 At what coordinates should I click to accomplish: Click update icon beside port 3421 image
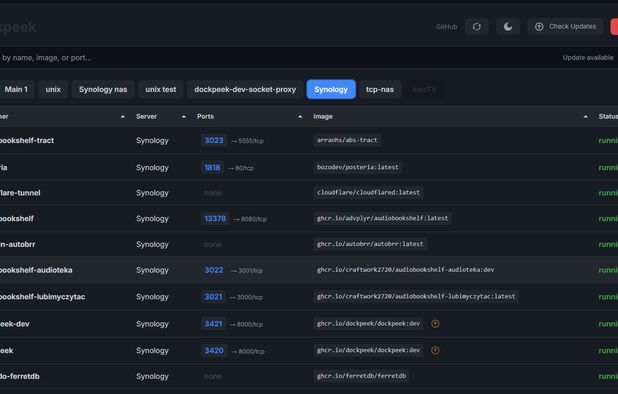pyautogui.click(x=435, y=324)
